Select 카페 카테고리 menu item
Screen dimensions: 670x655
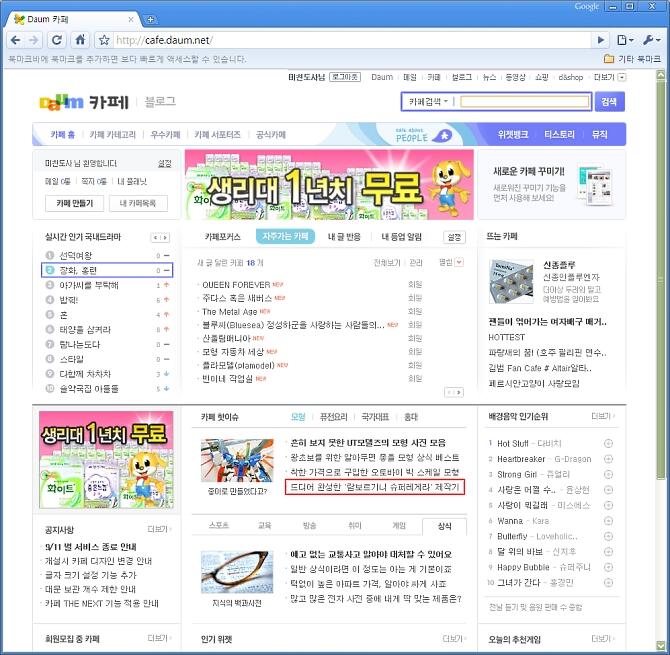[112, 135]
